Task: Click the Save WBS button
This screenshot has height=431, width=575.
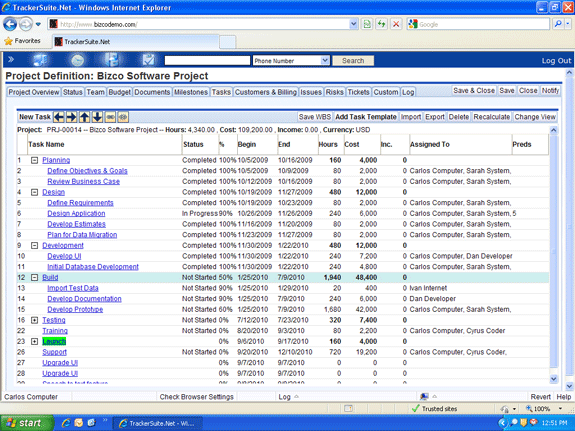Action: coord(315,117)
